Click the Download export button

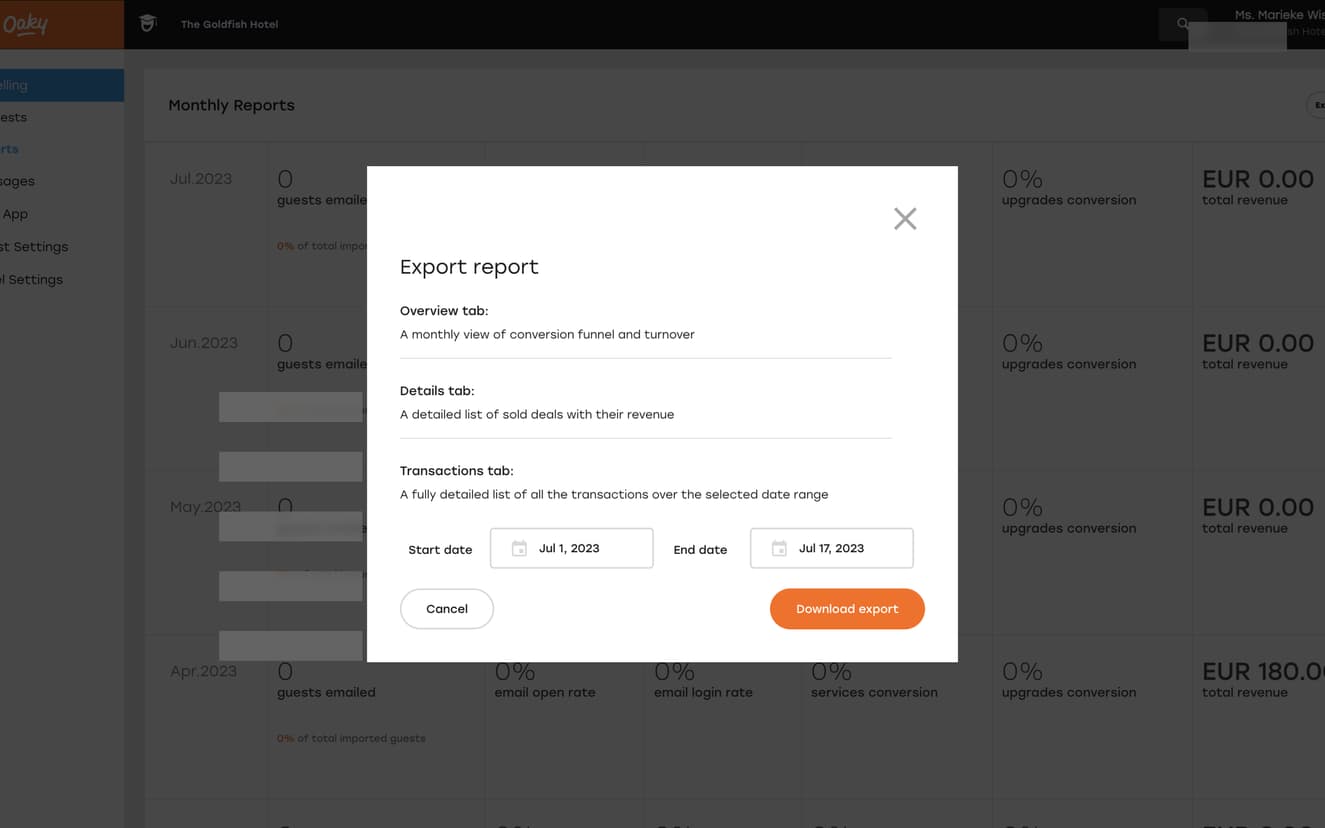(847, 609)
